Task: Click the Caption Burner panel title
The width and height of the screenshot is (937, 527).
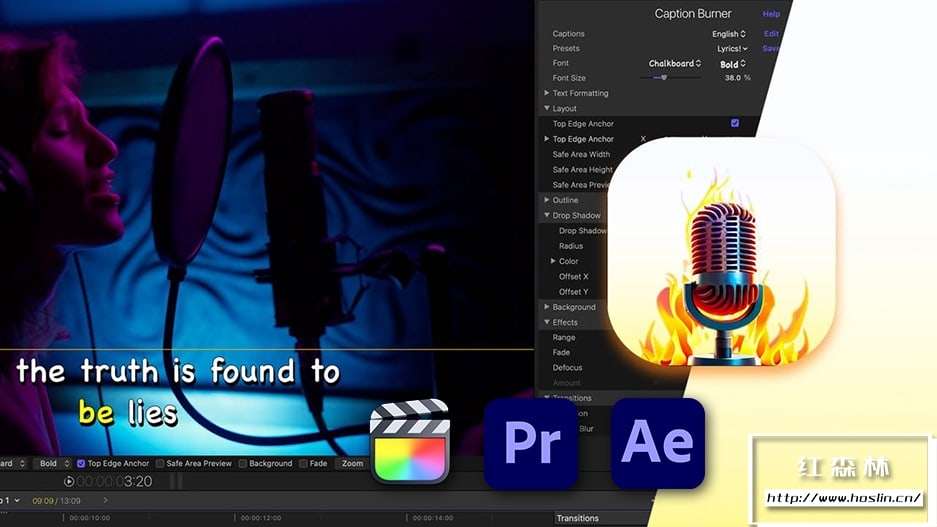Action: (x=693, y=14)
